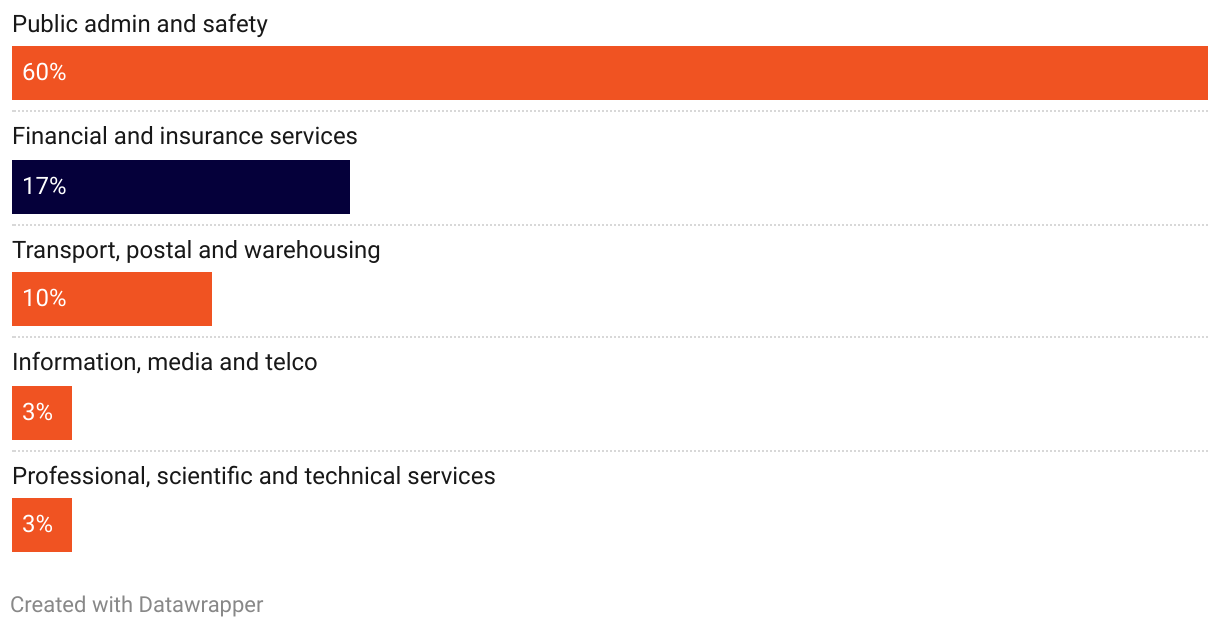Click 'Transport, postal and warehousing' label
The height and width of the screenshot is (628, 1220).
click(196, 249)
